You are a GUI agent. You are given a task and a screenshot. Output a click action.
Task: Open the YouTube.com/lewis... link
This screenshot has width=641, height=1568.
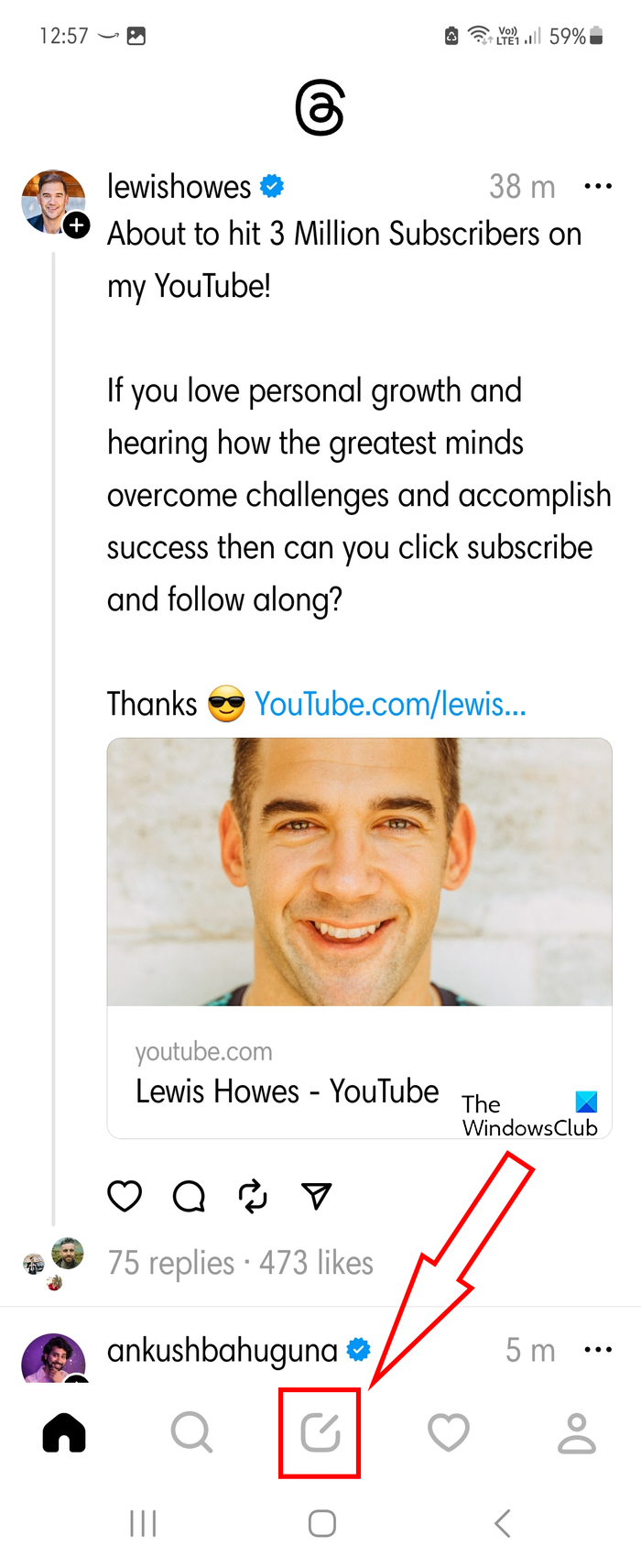[390, 704]
